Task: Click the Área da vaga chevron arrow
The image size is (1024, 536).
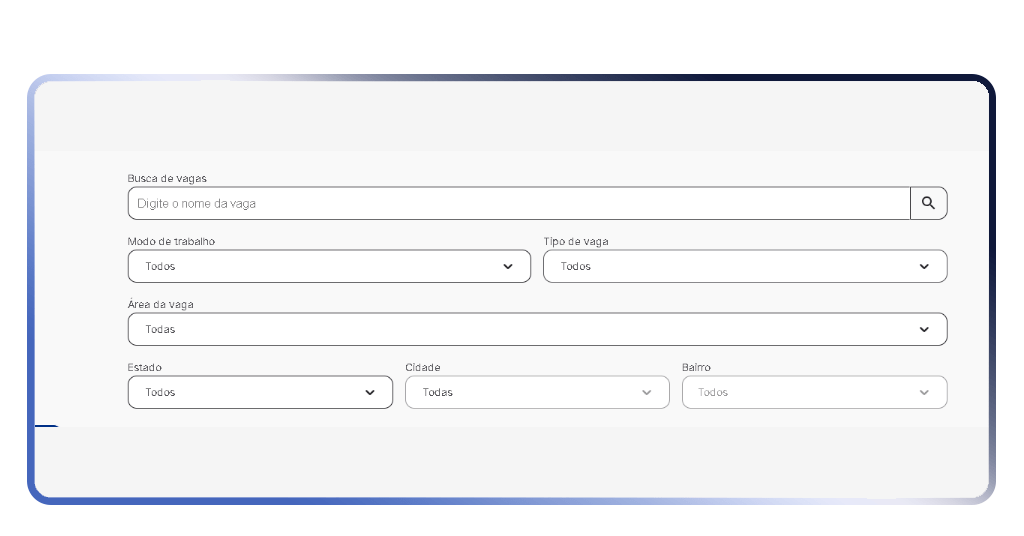Action: (924, 330)
